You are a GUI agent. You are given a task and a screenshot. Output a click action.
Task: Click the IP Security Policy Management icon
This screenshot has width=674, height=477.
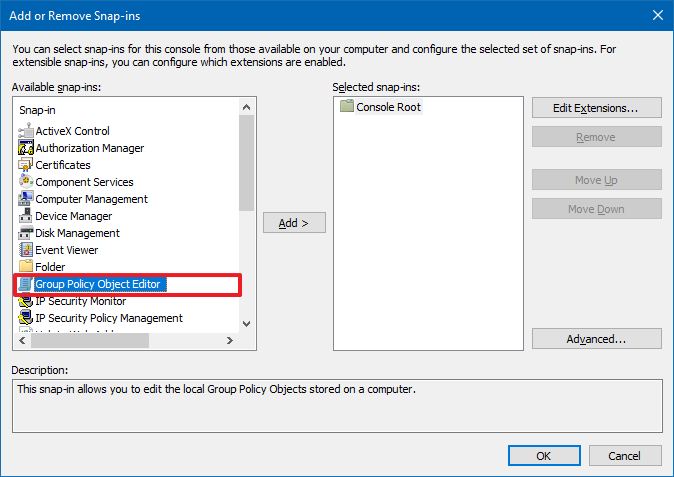(26, 318)
